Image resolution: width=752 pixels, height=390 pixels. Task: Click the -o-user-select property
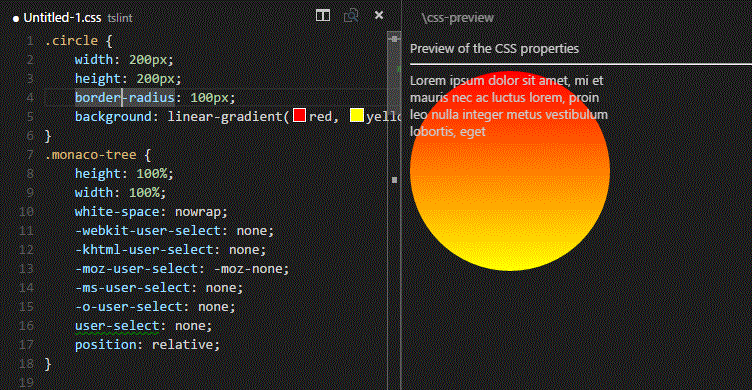click(129, 307)
